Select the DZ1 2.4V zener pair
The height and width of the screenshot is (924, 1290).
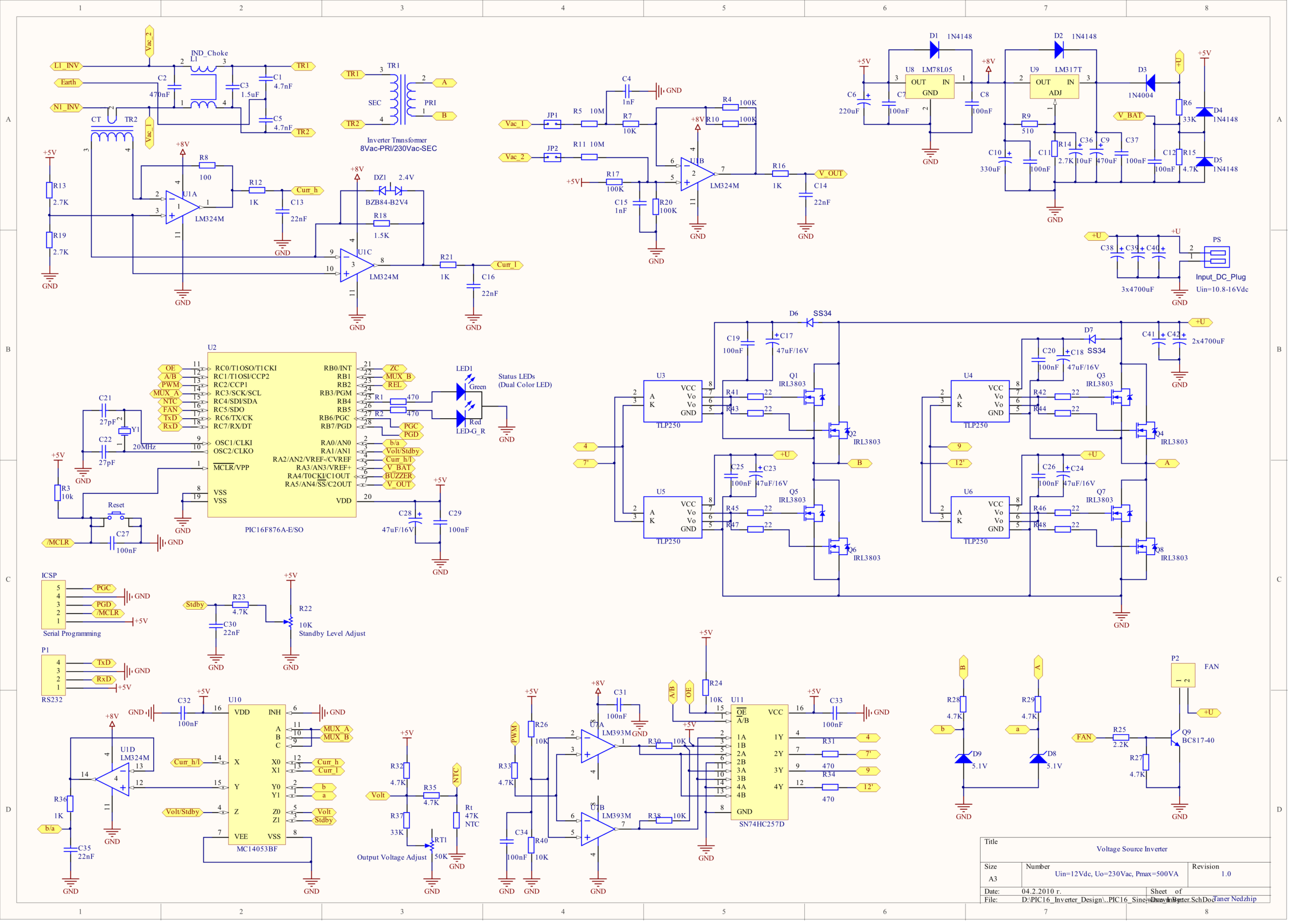coord(390,191)
